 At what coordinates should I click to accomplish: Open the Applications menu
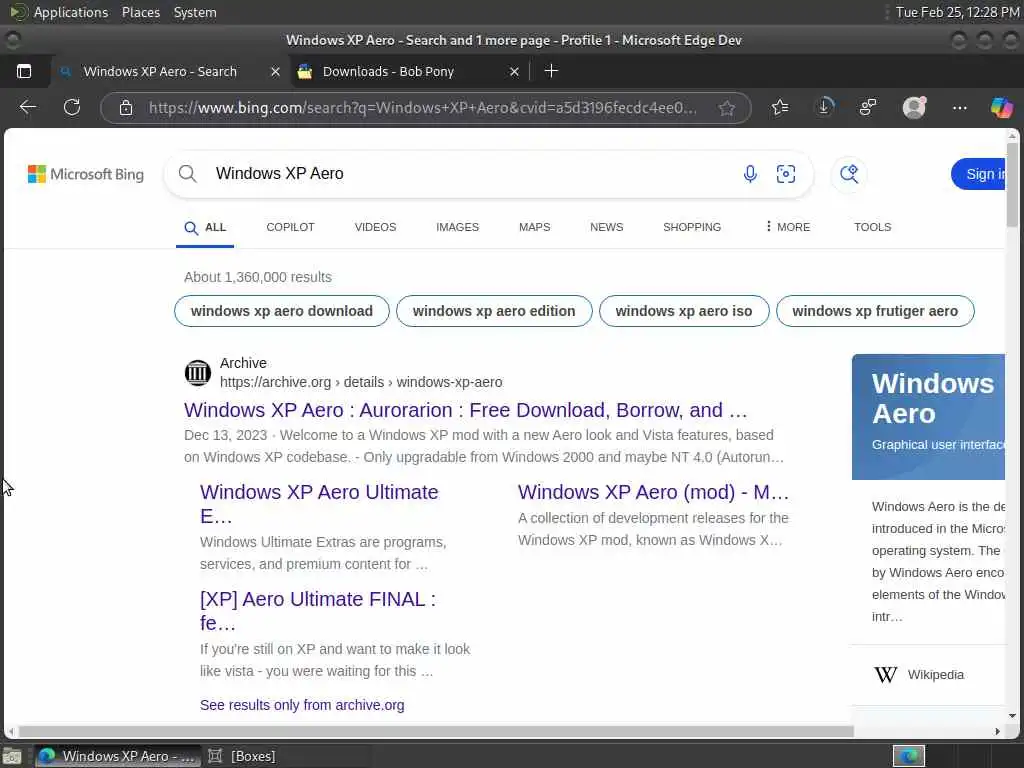(59, 12)
